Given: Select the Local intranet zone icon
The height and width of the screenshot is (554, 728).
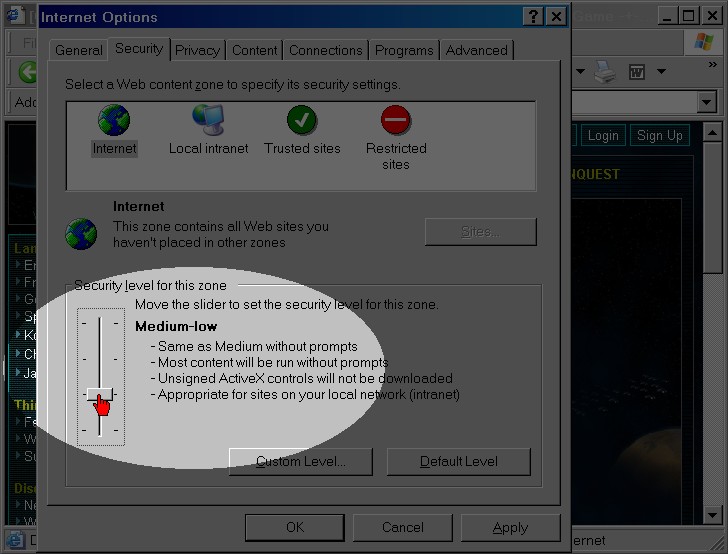Looking at the screenshot, I should pos(208,121).
